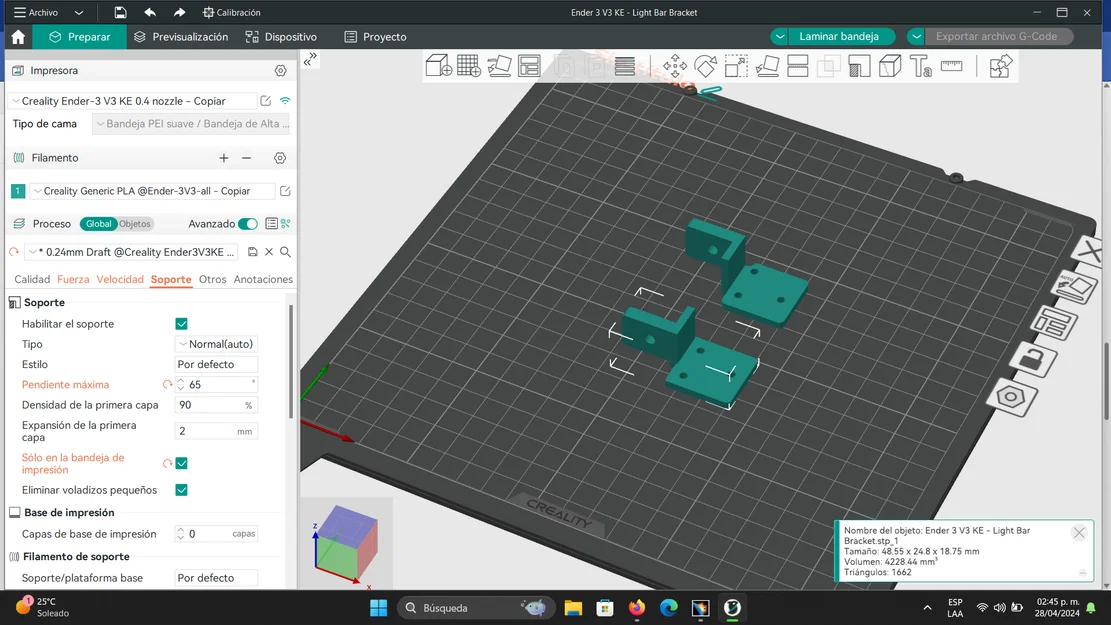Select the Text emboss tool

(x=920, y=67)
